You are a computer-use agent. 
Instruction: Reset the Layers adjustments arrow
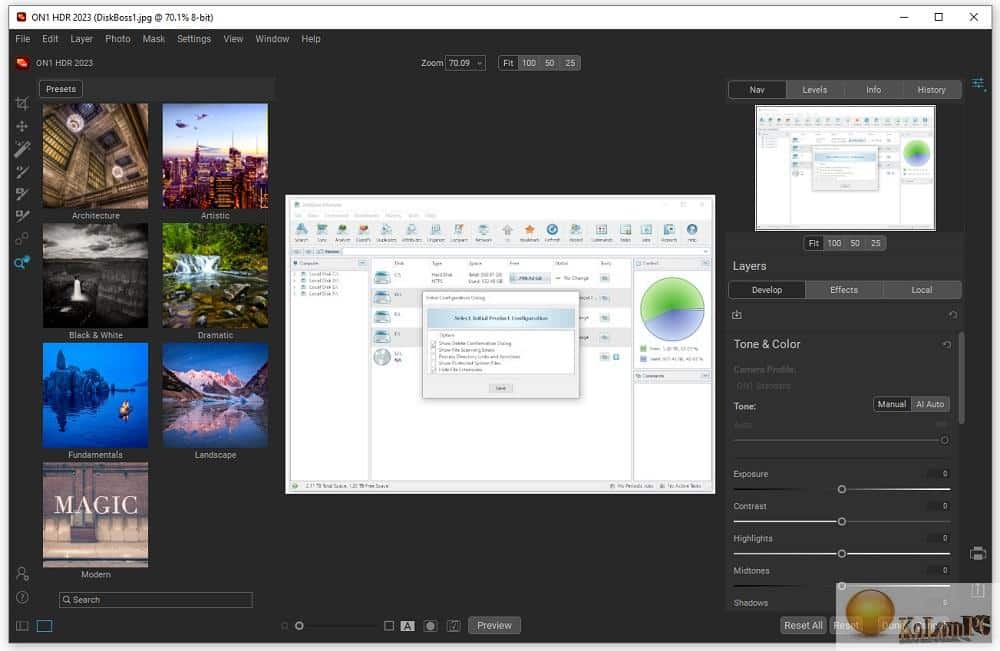pyautogui.click(x=952, y=315)
